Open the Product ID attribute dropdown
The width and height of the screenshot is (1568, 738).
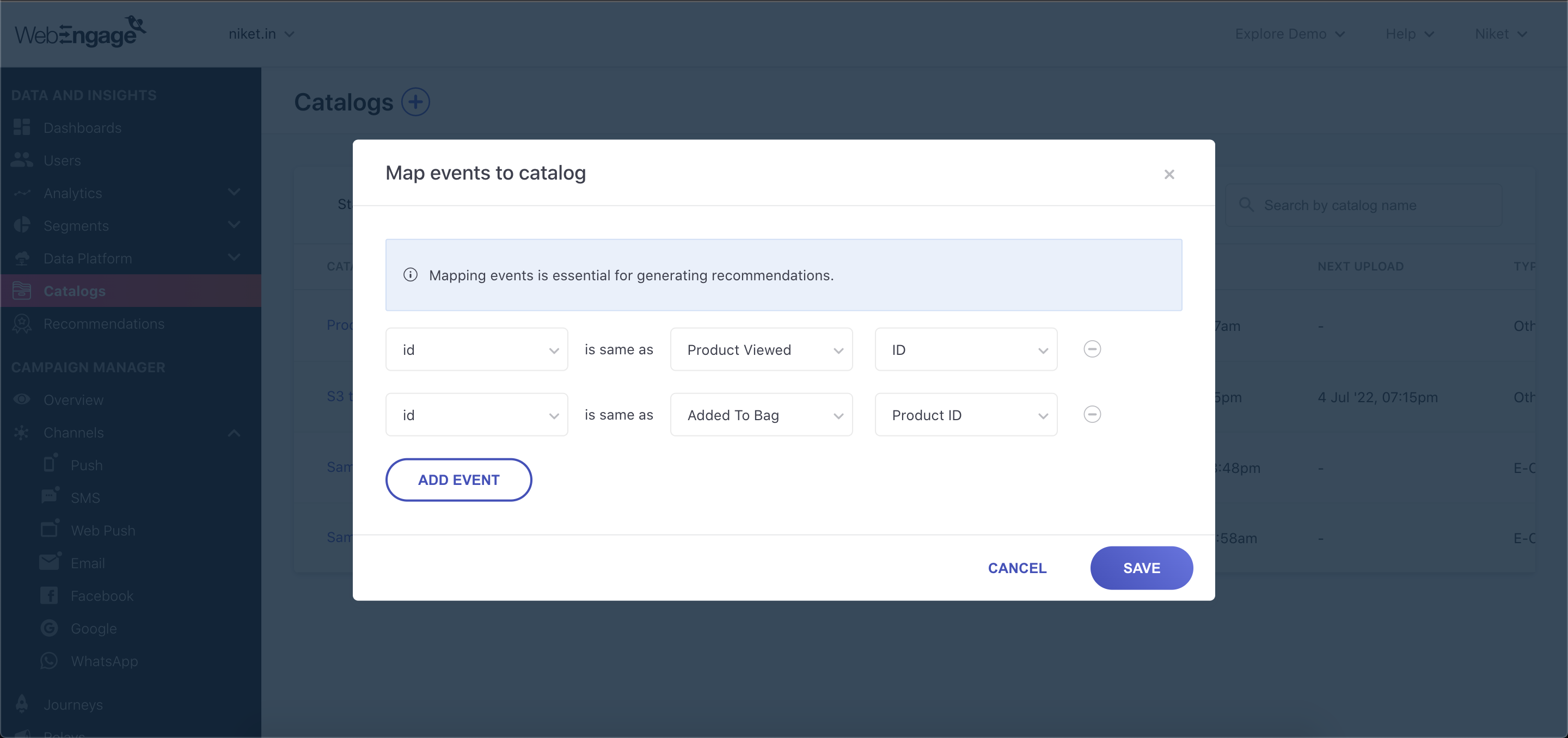pos(965,414)
